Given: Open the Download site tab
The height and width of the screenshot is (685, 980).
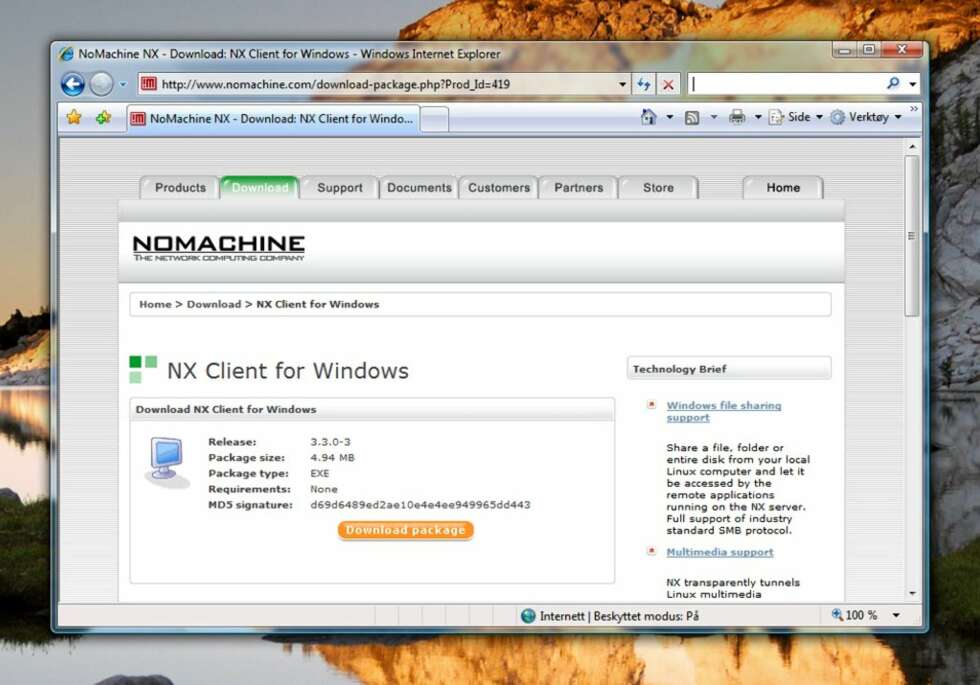Looking at the screenshot, I should click(x=260, y=188).
